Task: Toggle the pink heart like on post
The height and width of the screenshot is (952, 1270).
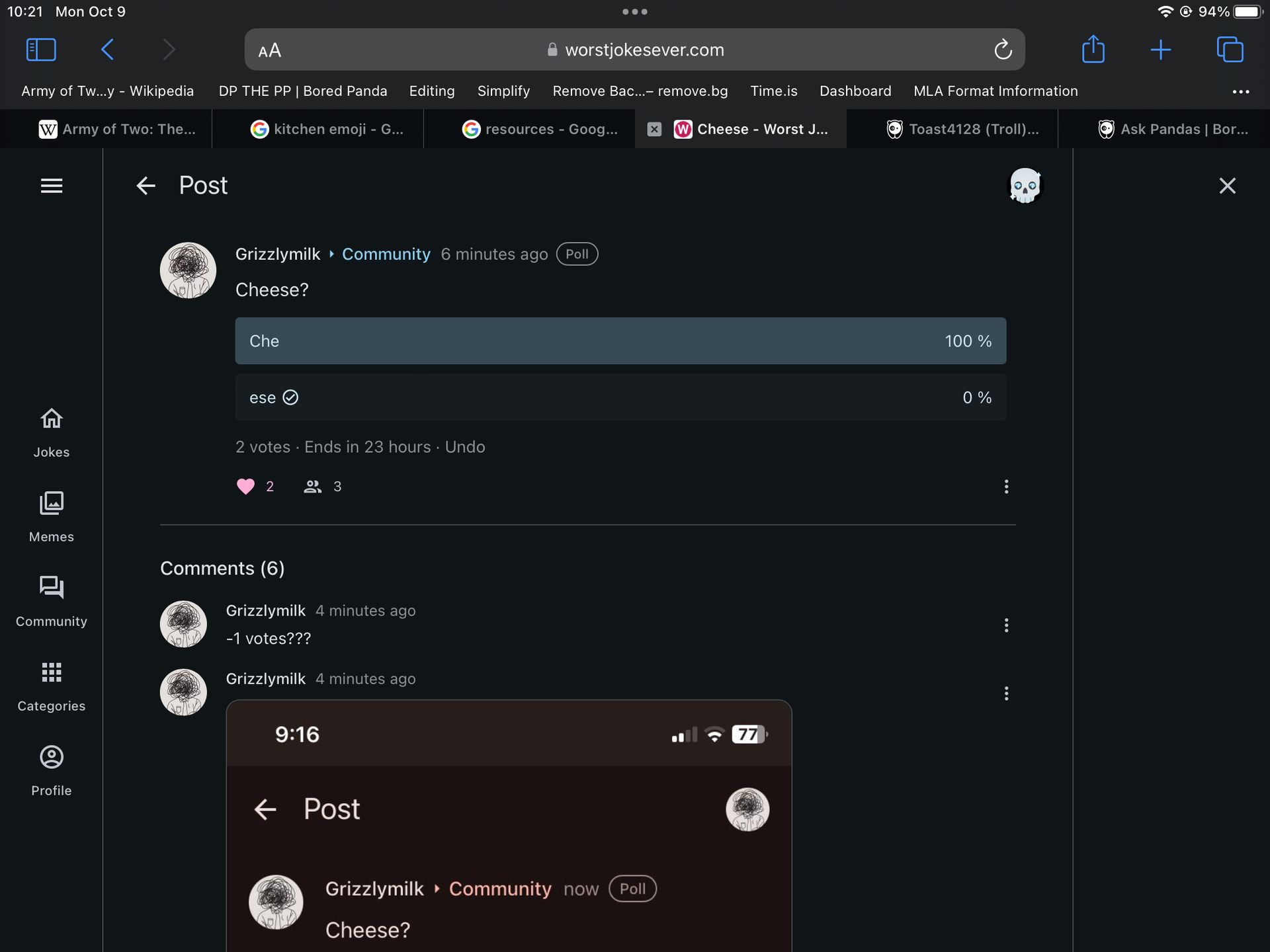Action: click(245, 487)
